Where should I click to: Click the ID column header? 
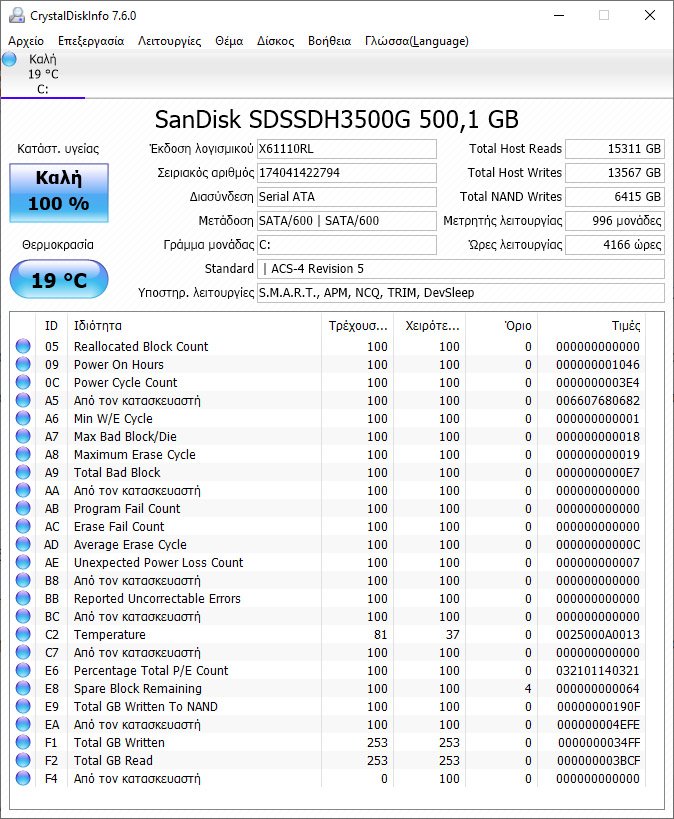click(51, 326)
